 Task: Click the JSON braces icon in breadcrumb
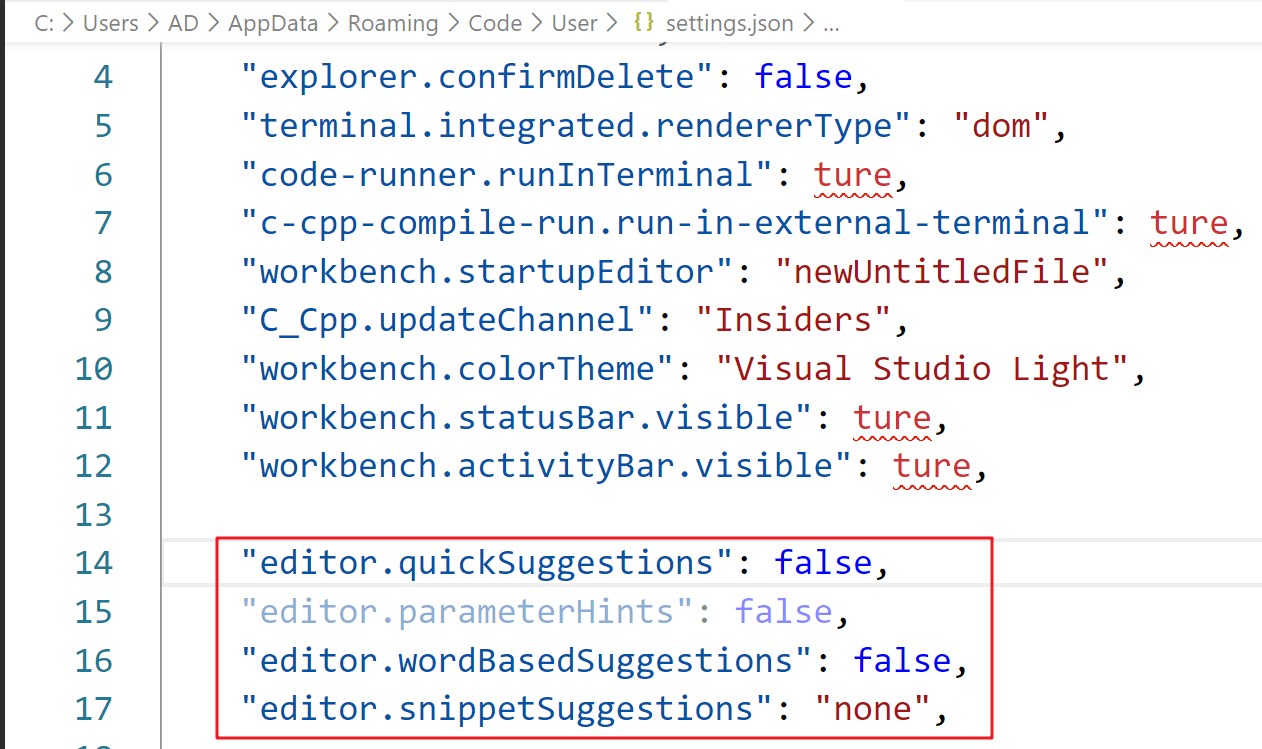644,23
